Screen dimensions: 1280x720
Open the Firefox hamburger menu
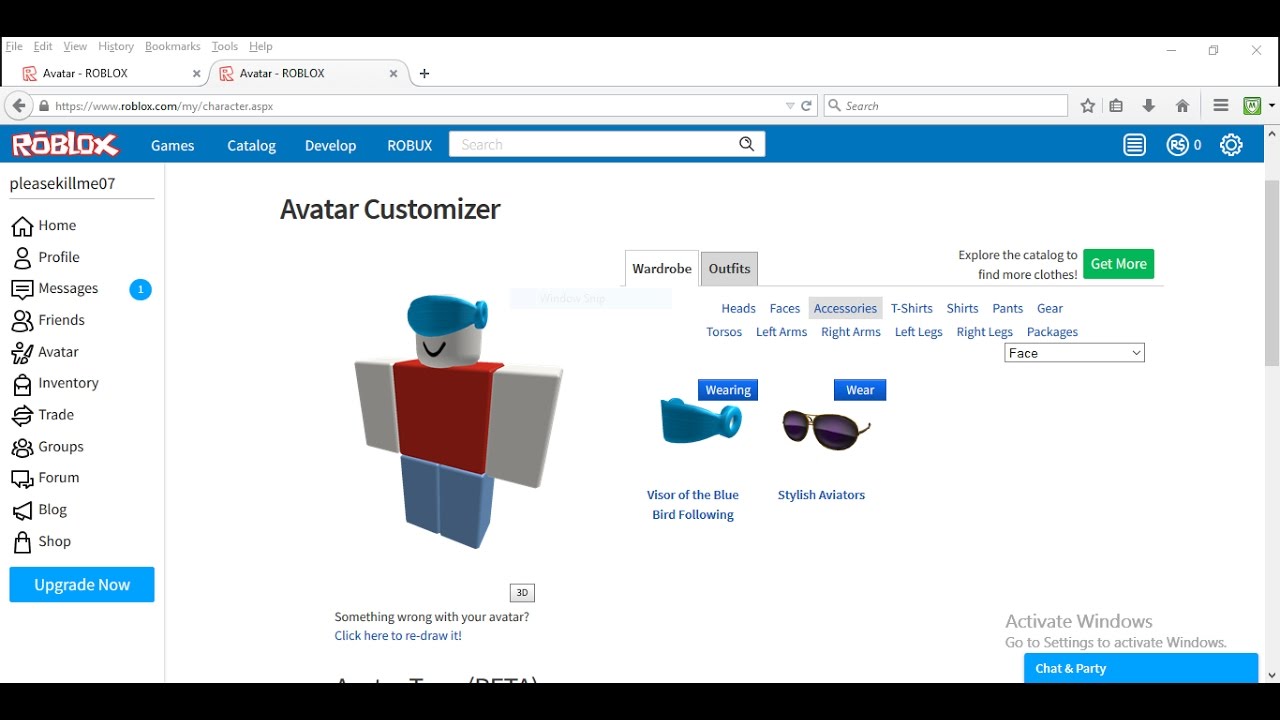tap(1220, 106)
